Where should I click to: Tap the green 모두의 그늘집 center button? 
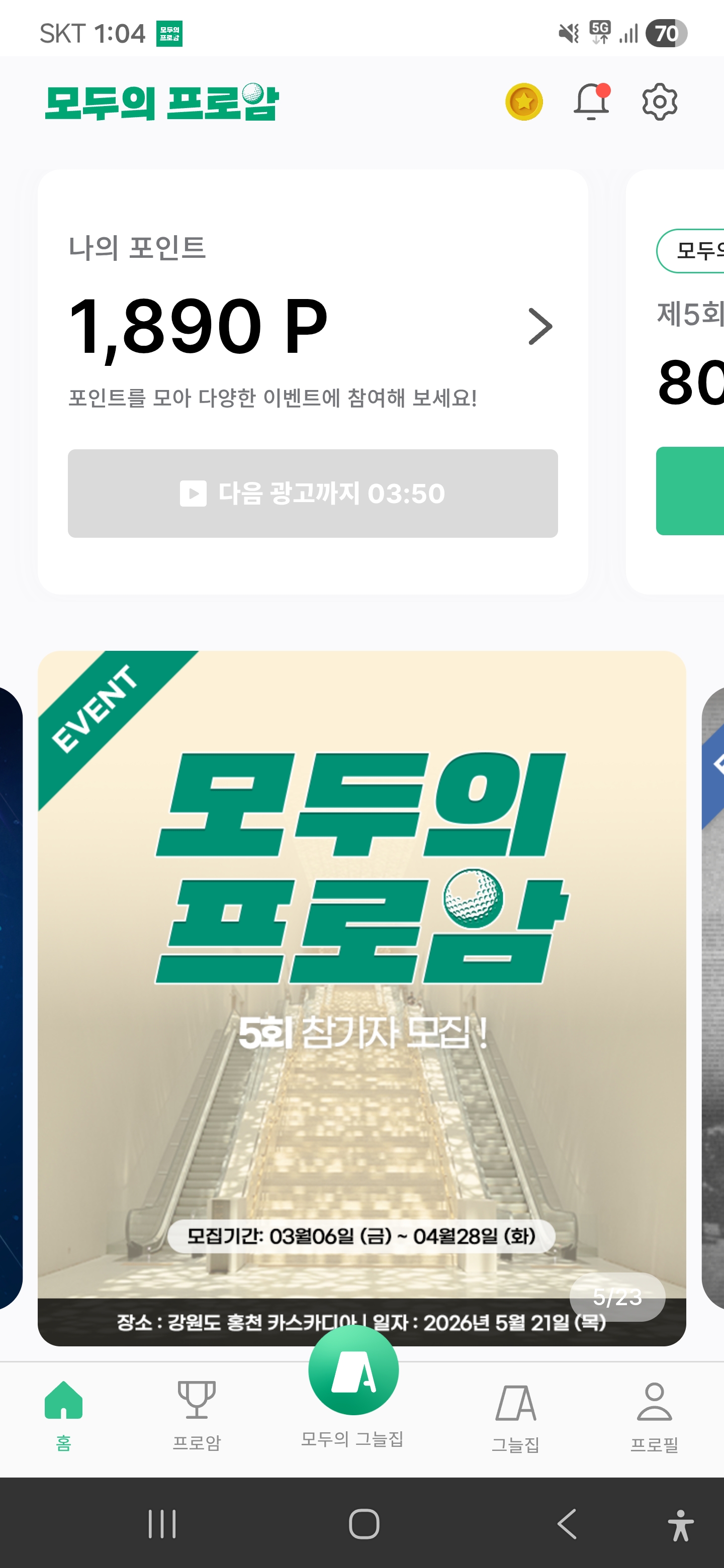pos(353,1369)
